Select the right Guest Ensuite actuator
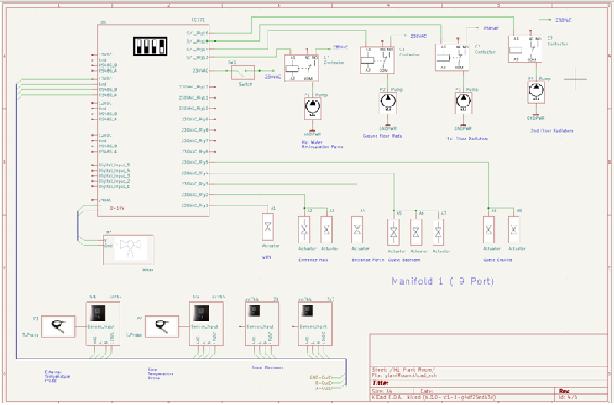 coord(514,230)
